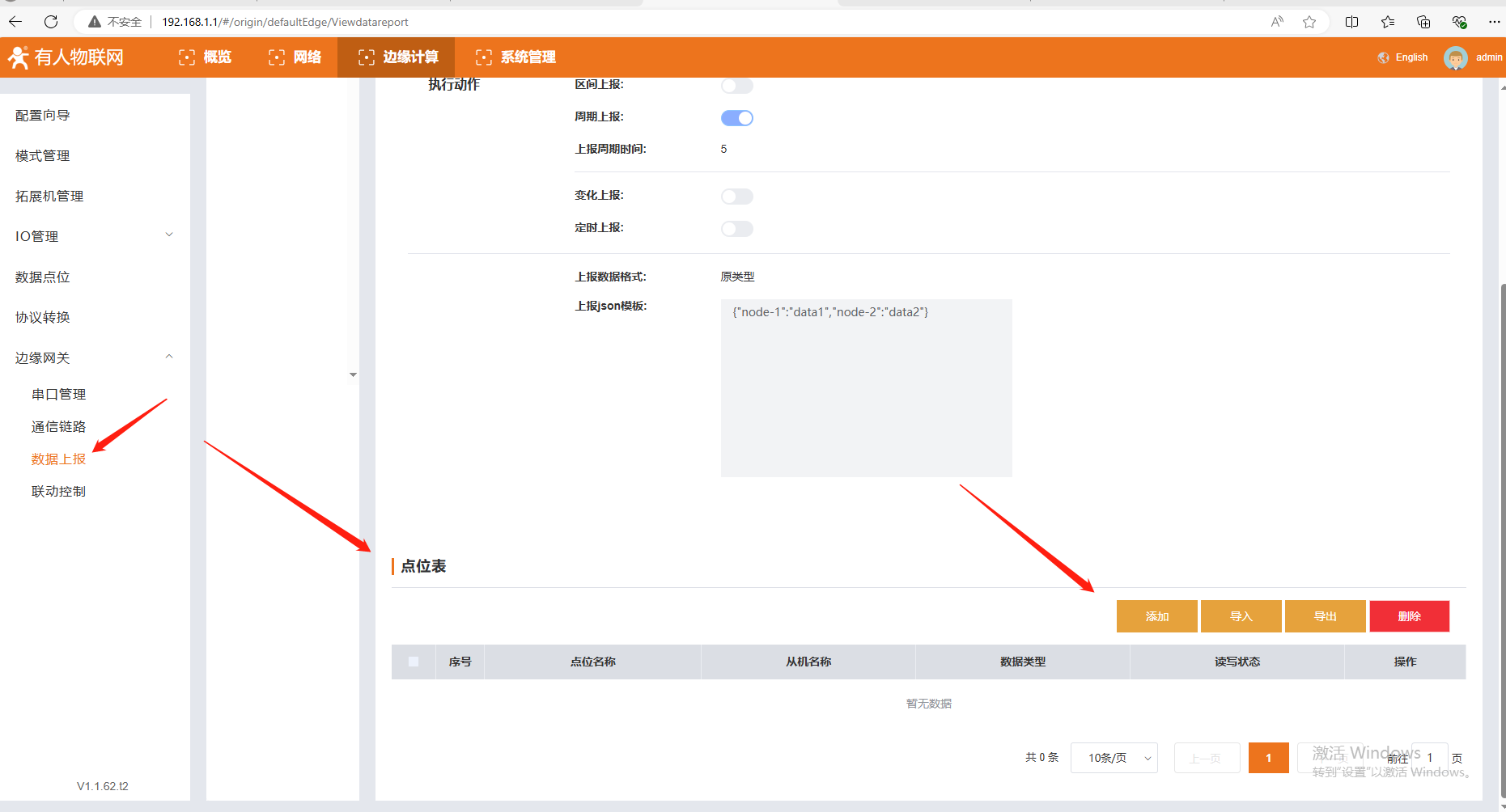1506x812 pixels.
Task: Open the 网络 top menu
Action: pyautogui.click(x=295, y=57)
